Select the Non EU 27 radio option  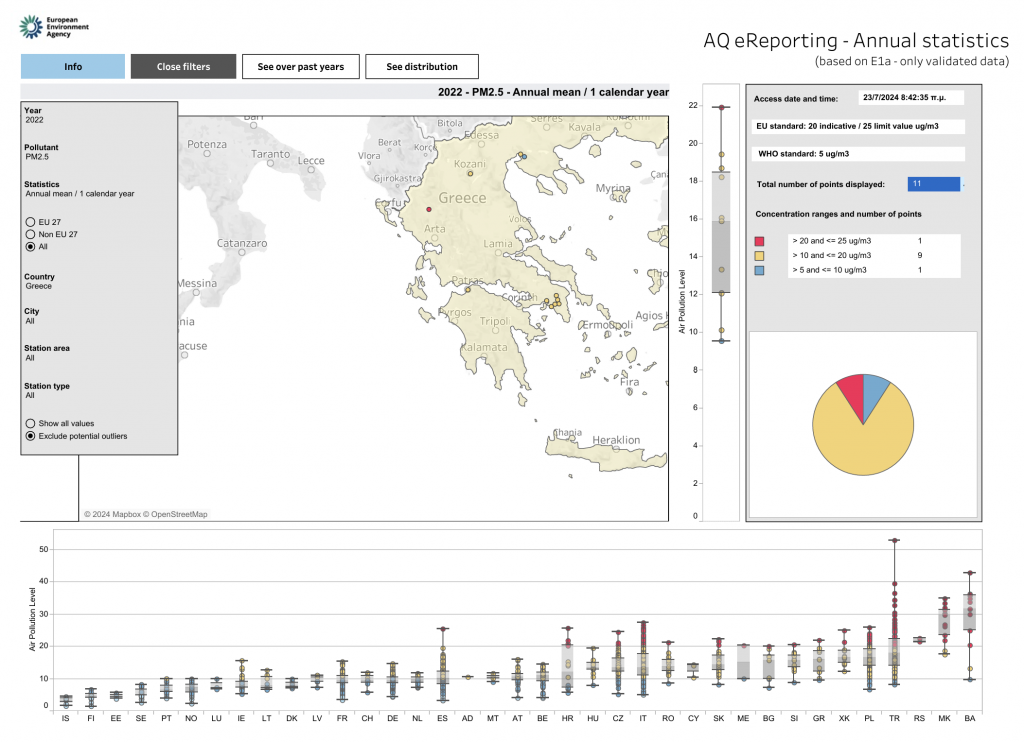point(30,233)
